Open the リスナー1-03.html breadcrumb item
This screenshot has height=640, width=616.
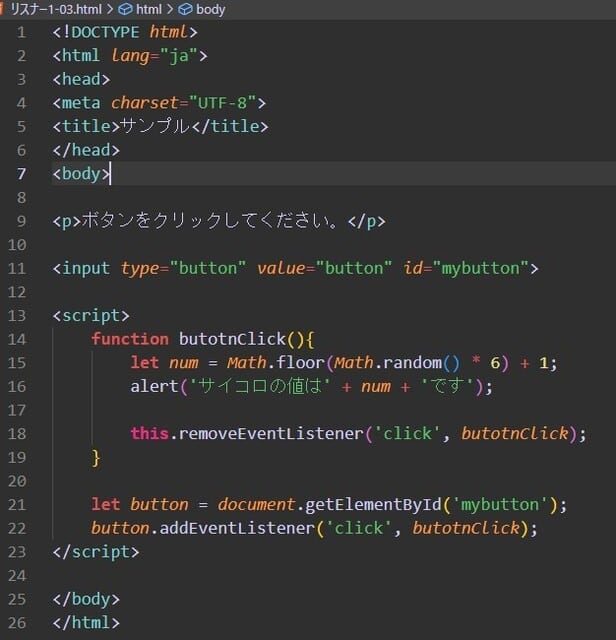55,9
